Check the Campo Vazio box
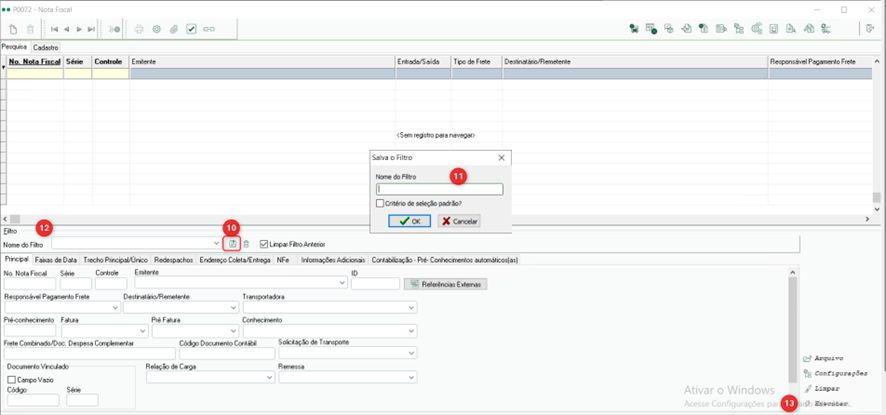886x415 pixels. (x=11, y=380)
